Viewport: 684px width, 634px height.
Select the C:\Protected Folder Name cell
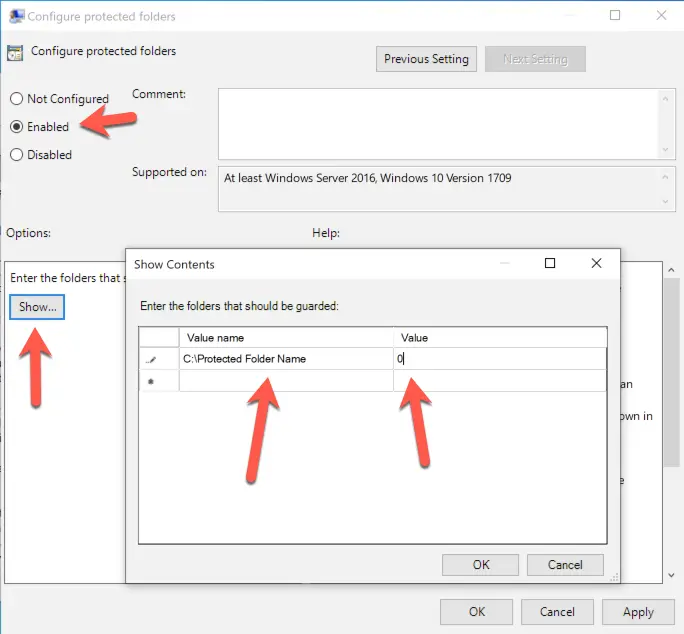tap(285, 358)
